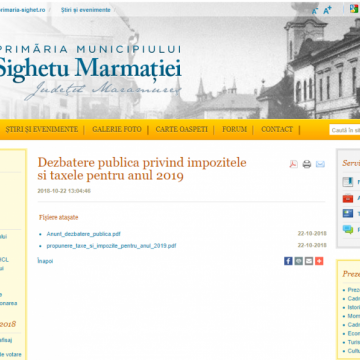Share the article on Facebook
The image size is (360, 360).
click(x=288, y=261)
